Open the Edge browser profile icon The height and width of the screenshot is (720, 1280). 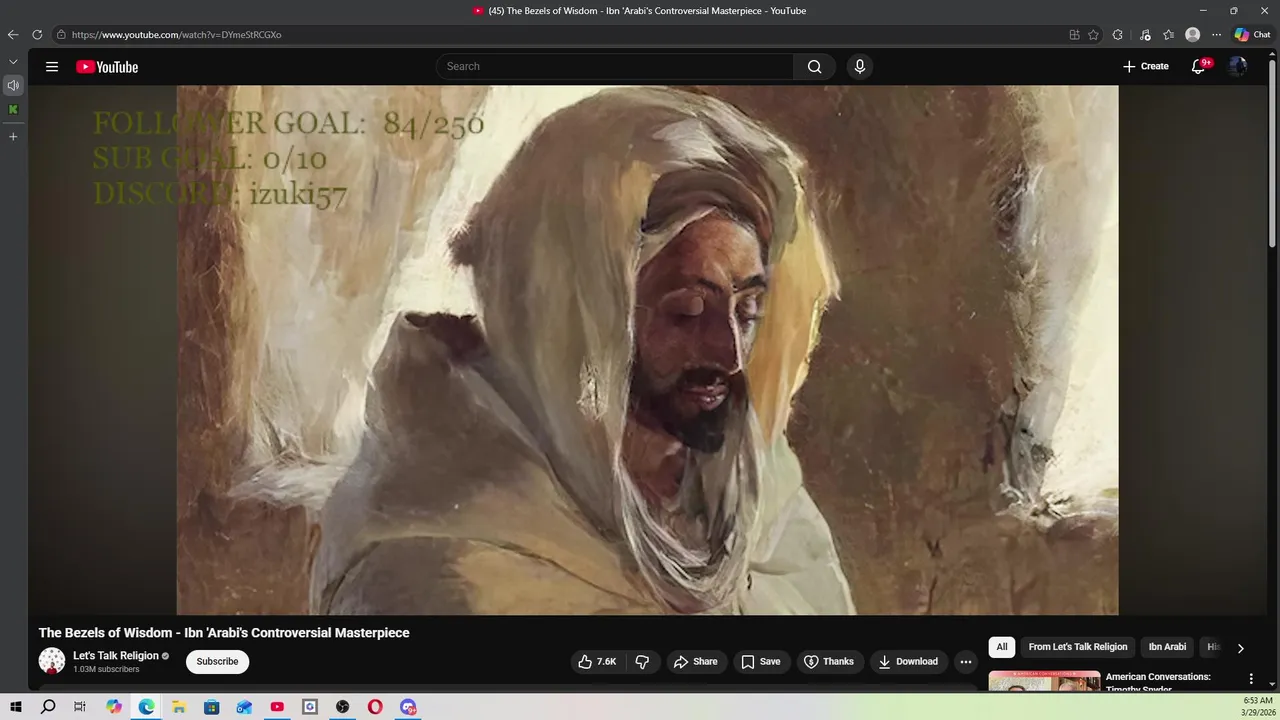(1192, 34)
